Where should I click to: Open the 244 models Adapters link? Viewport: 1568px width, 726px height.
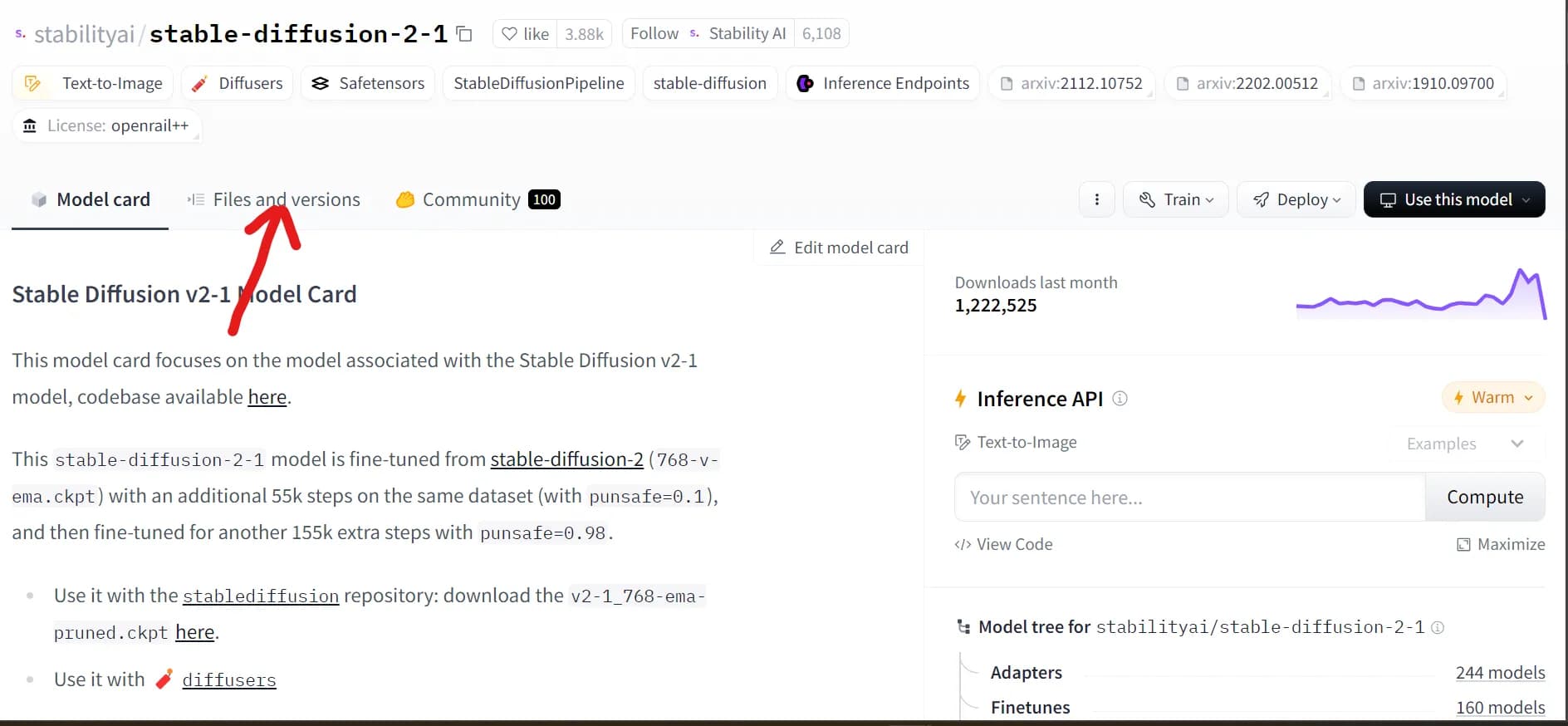(x=1500, y=673)
